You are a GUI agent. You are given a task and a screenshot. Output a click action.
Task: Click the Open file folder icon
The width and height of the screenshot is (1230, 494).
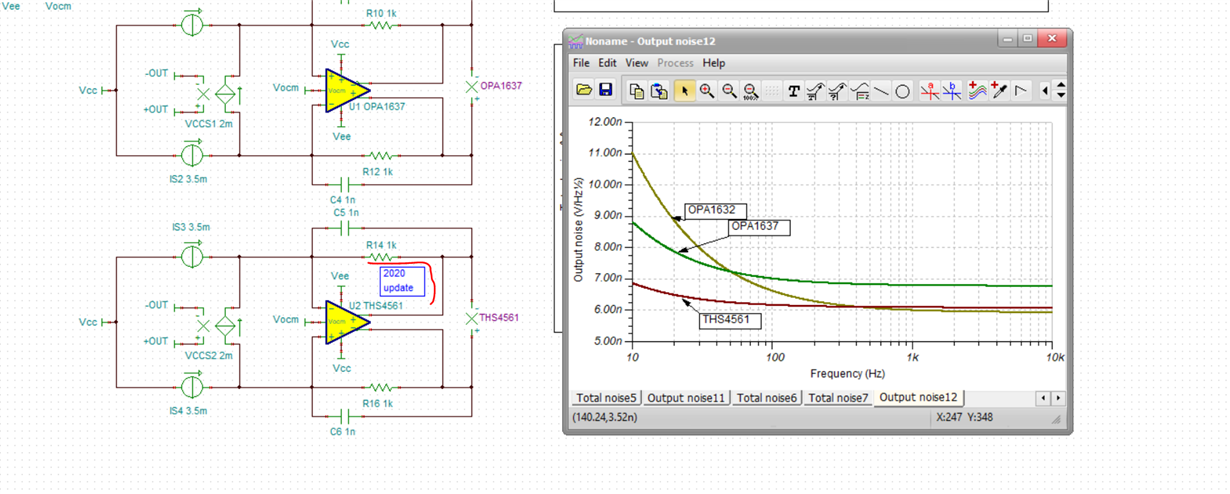(x=584, y=90)
